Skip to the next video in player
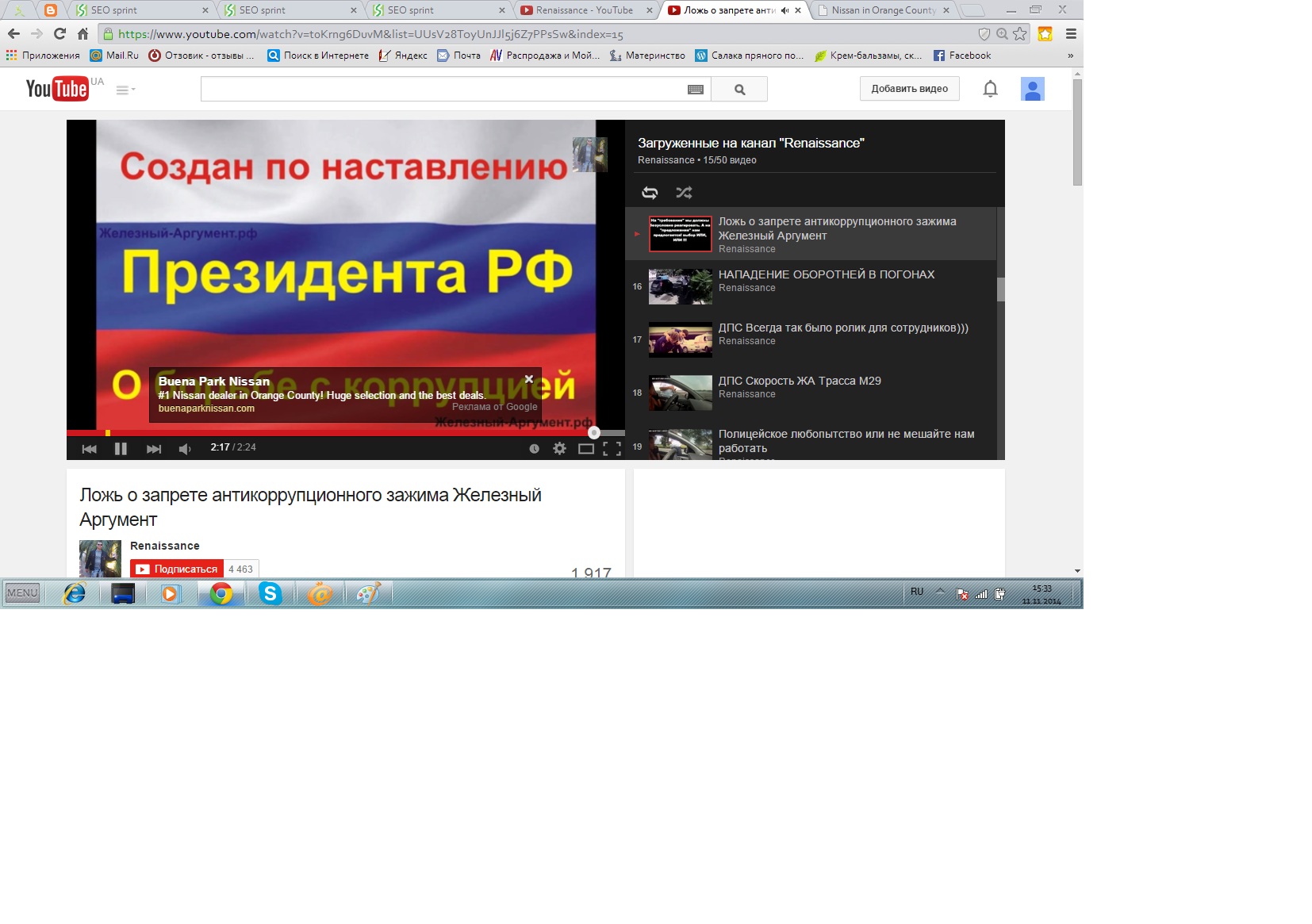 click(154, 449)
